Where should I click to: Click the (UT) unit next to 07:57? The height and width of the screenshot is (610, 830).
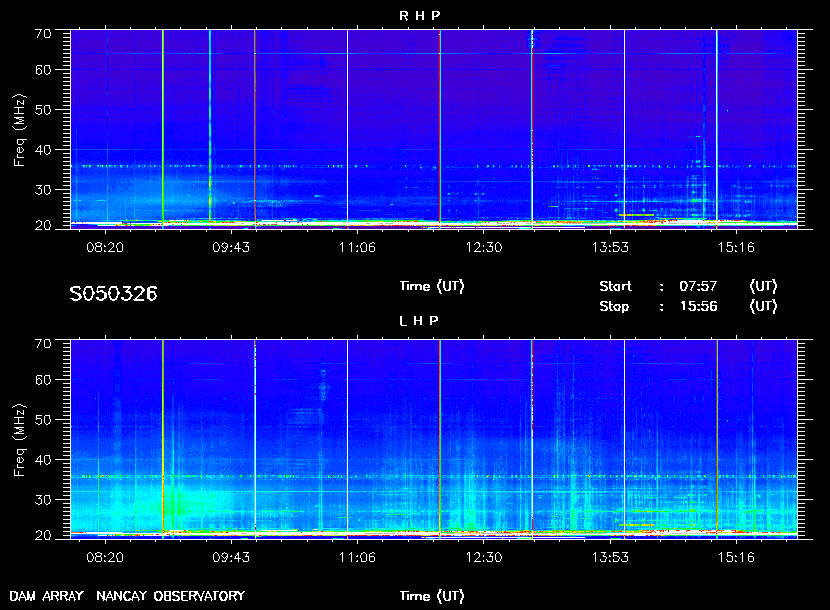pos(763,286)
